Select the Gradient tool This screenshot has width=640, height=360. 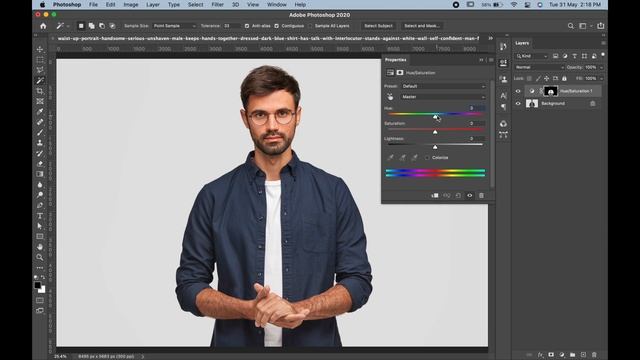(40, 174)
